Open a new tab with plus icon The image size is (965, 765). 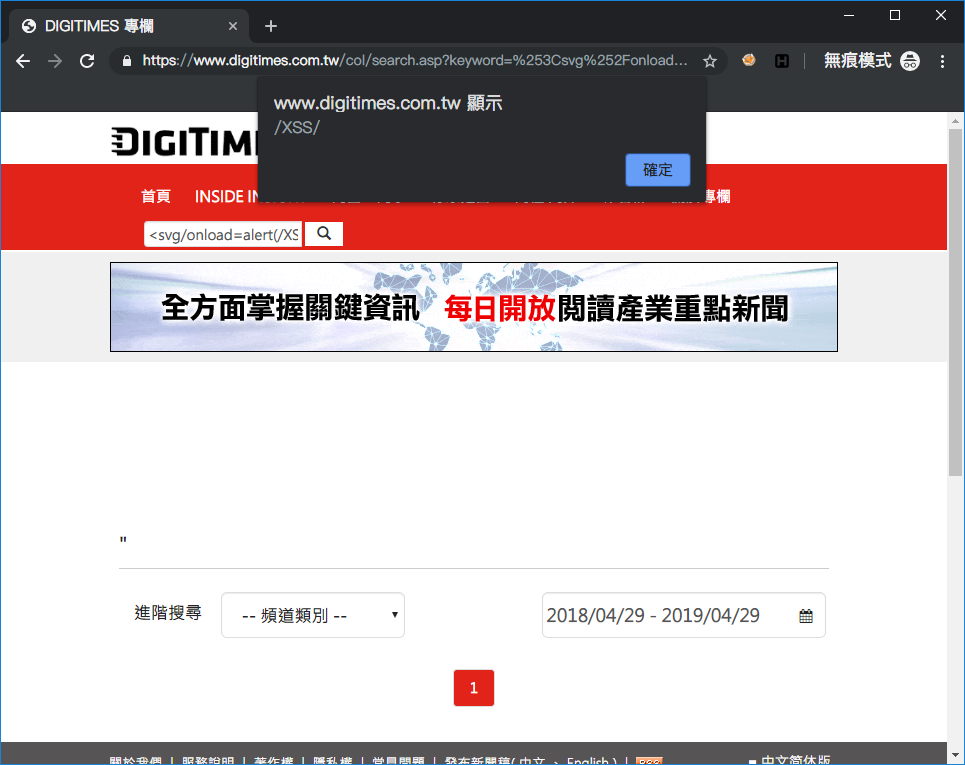pos(271,26)
